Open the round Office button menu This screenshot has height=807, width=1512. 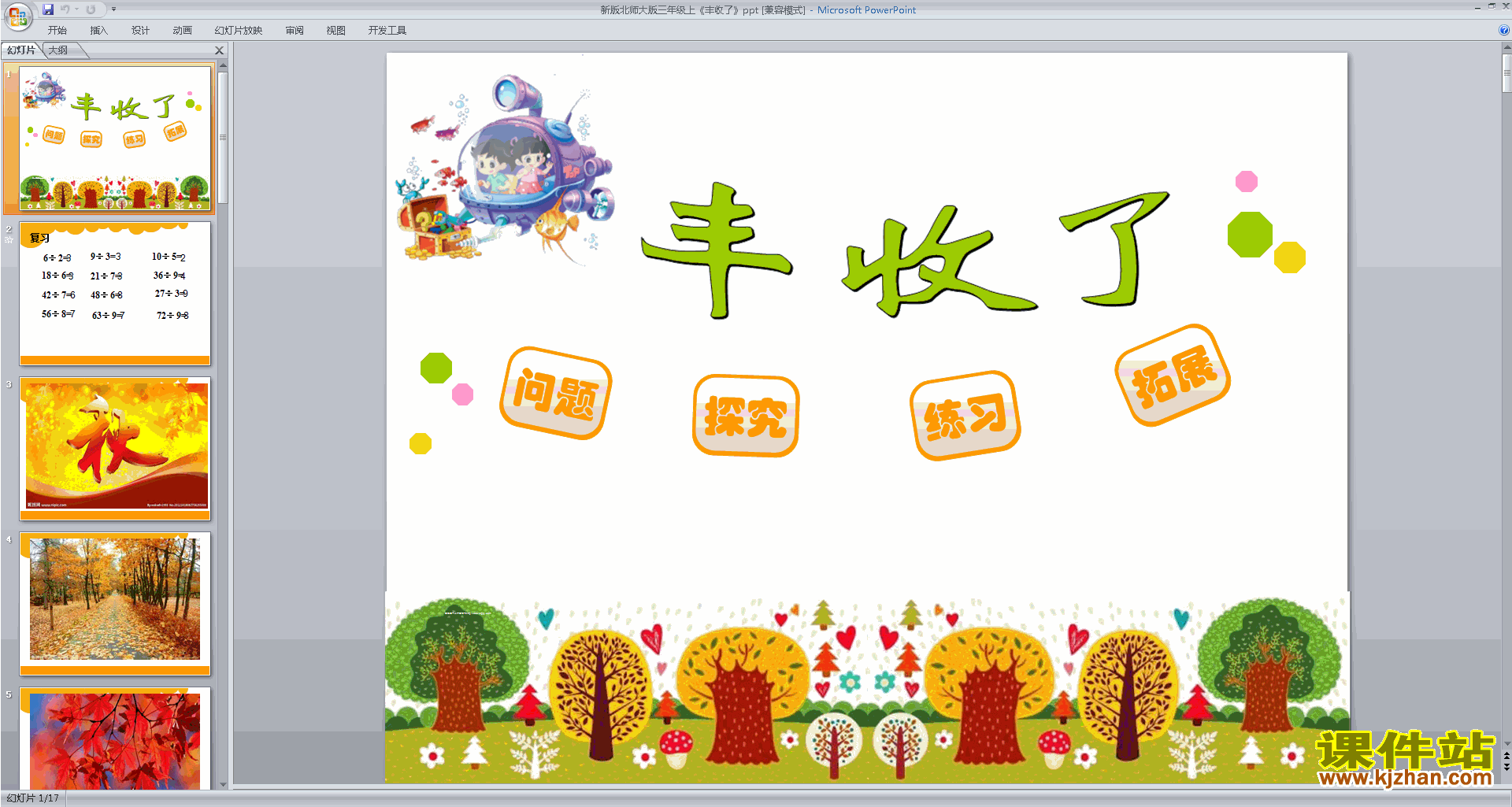point(18,16)
